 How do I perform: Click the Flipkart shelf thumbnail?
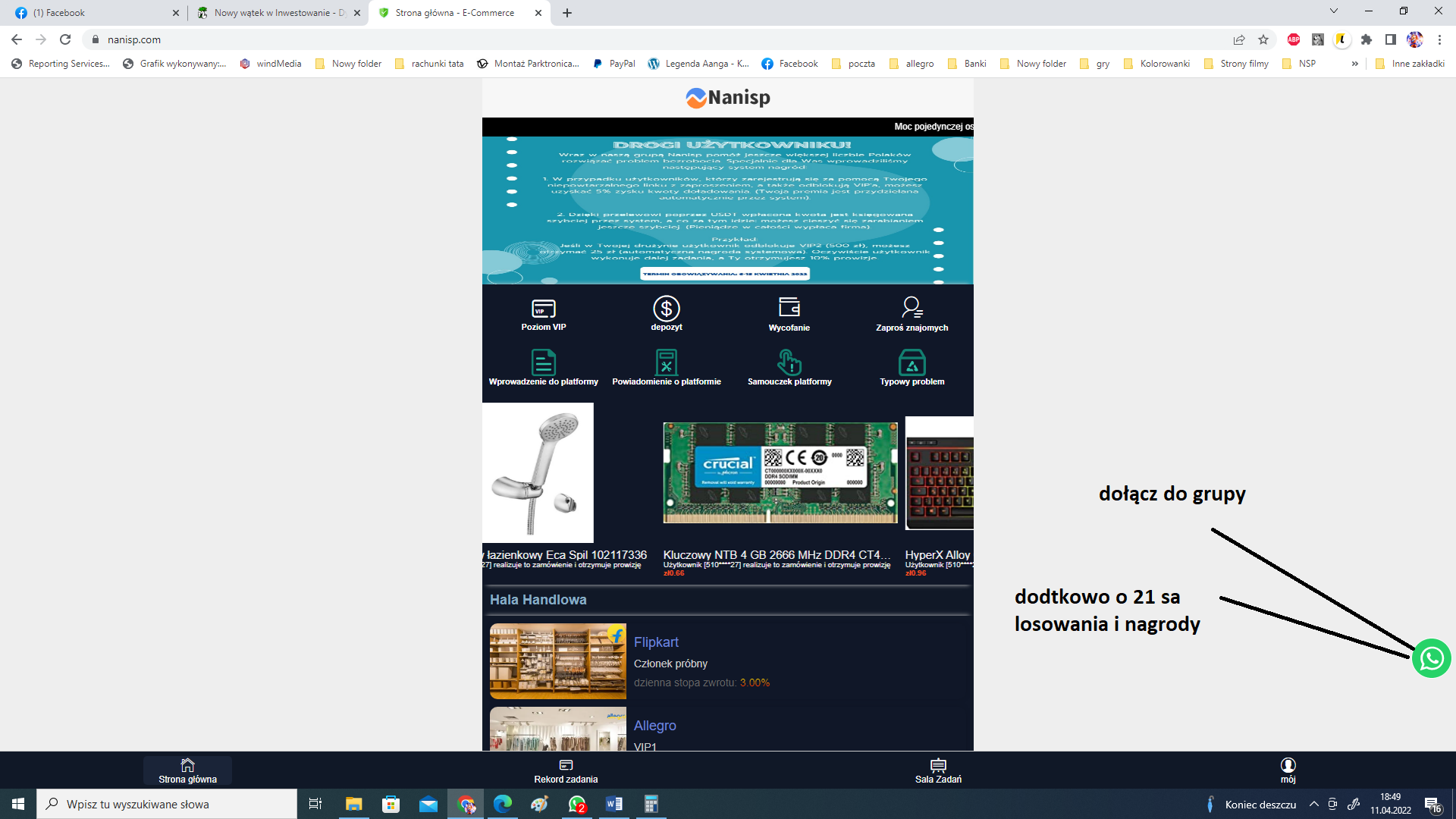coord(558,661)
